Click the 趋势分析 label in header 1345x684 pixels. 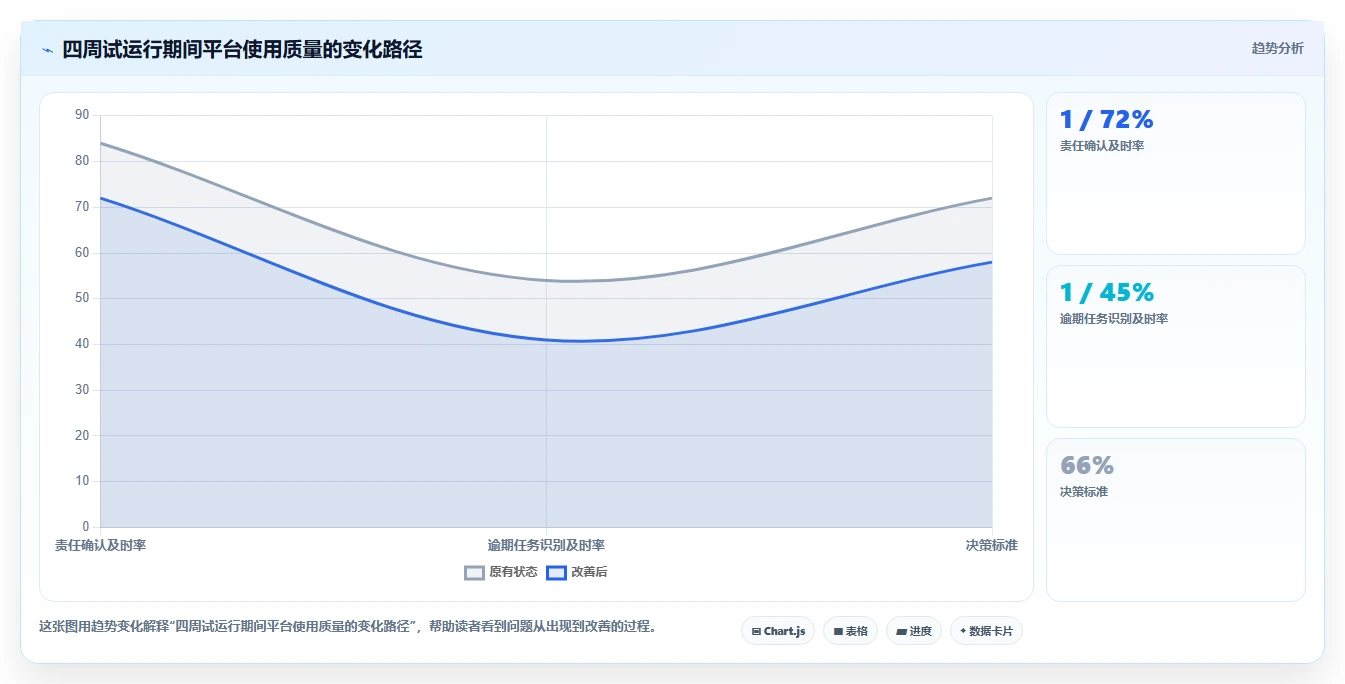[x=1277, y=48]
